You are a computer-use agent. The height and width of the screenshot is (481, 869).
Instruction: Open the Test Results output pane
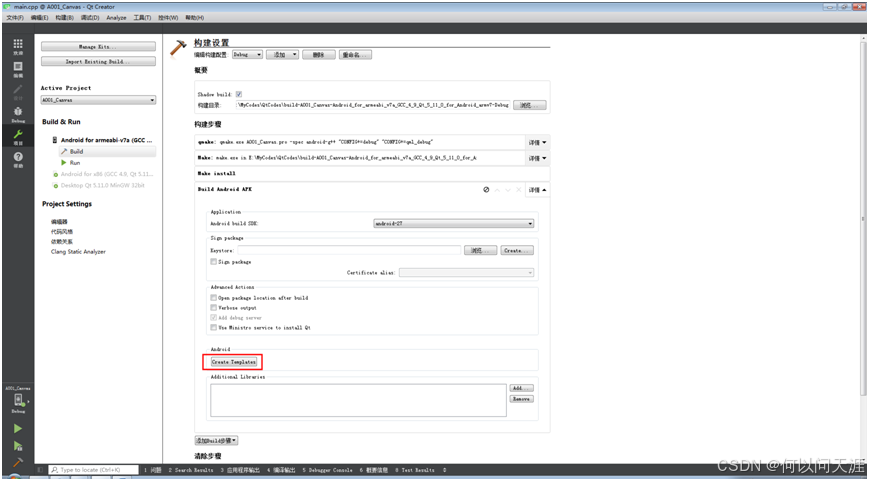click(x=415, y=470)
